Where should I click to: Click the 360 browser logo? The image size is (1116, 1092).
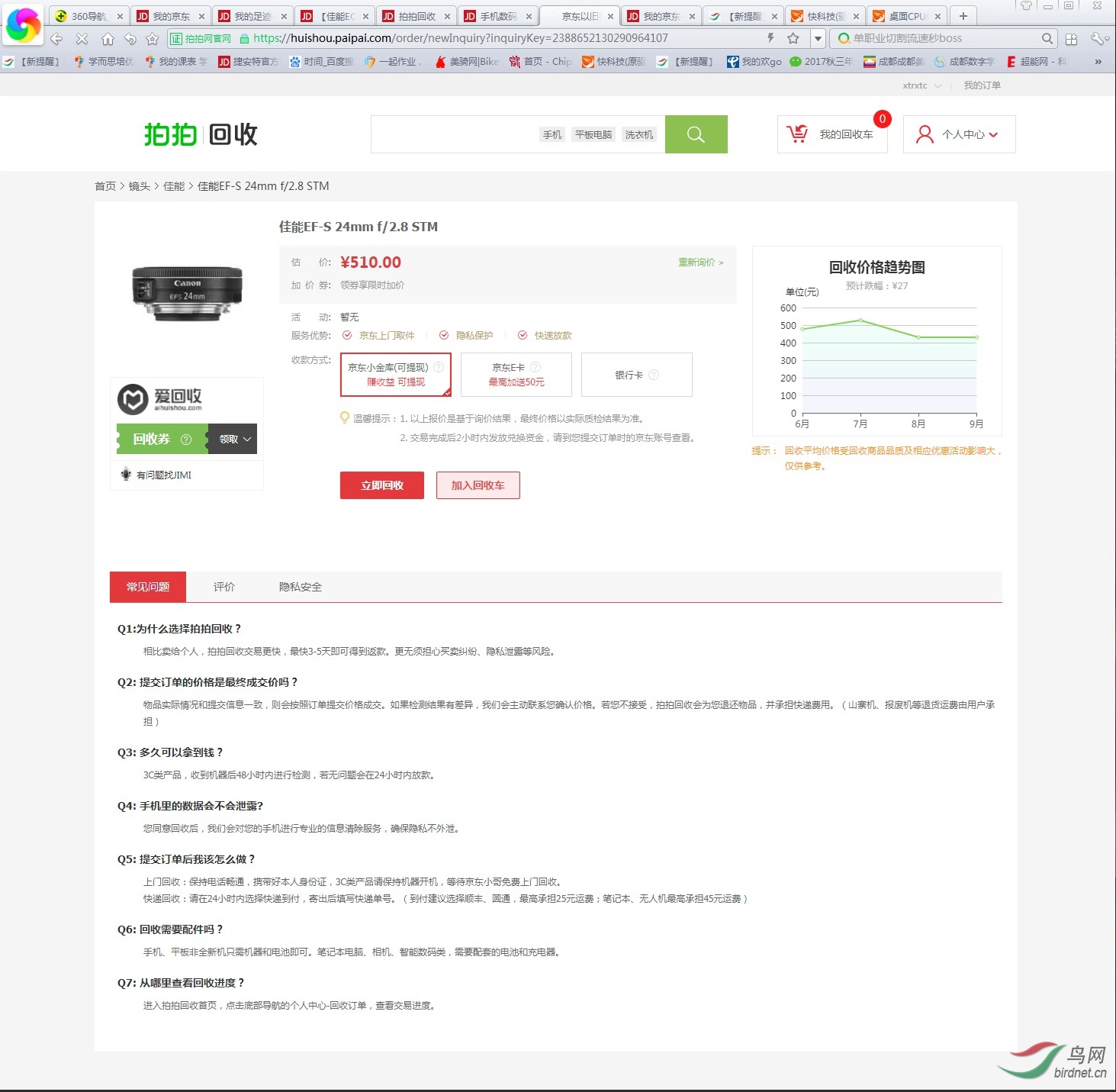[x=23, y=25]
